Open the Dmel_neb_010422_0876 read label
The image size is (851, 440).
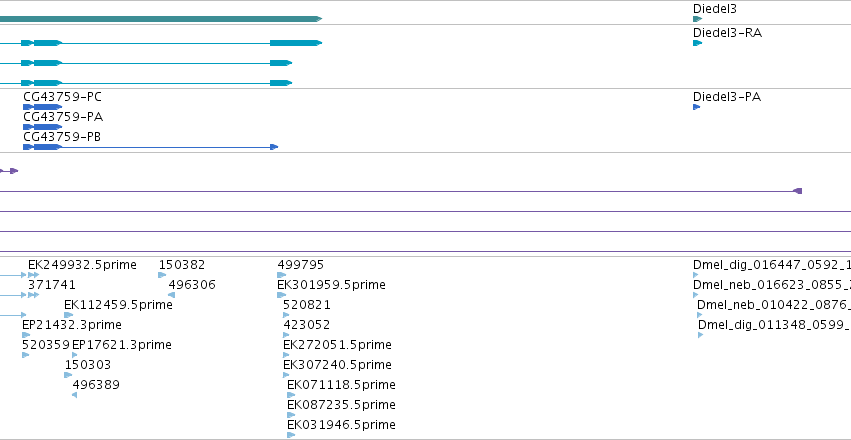774,305
